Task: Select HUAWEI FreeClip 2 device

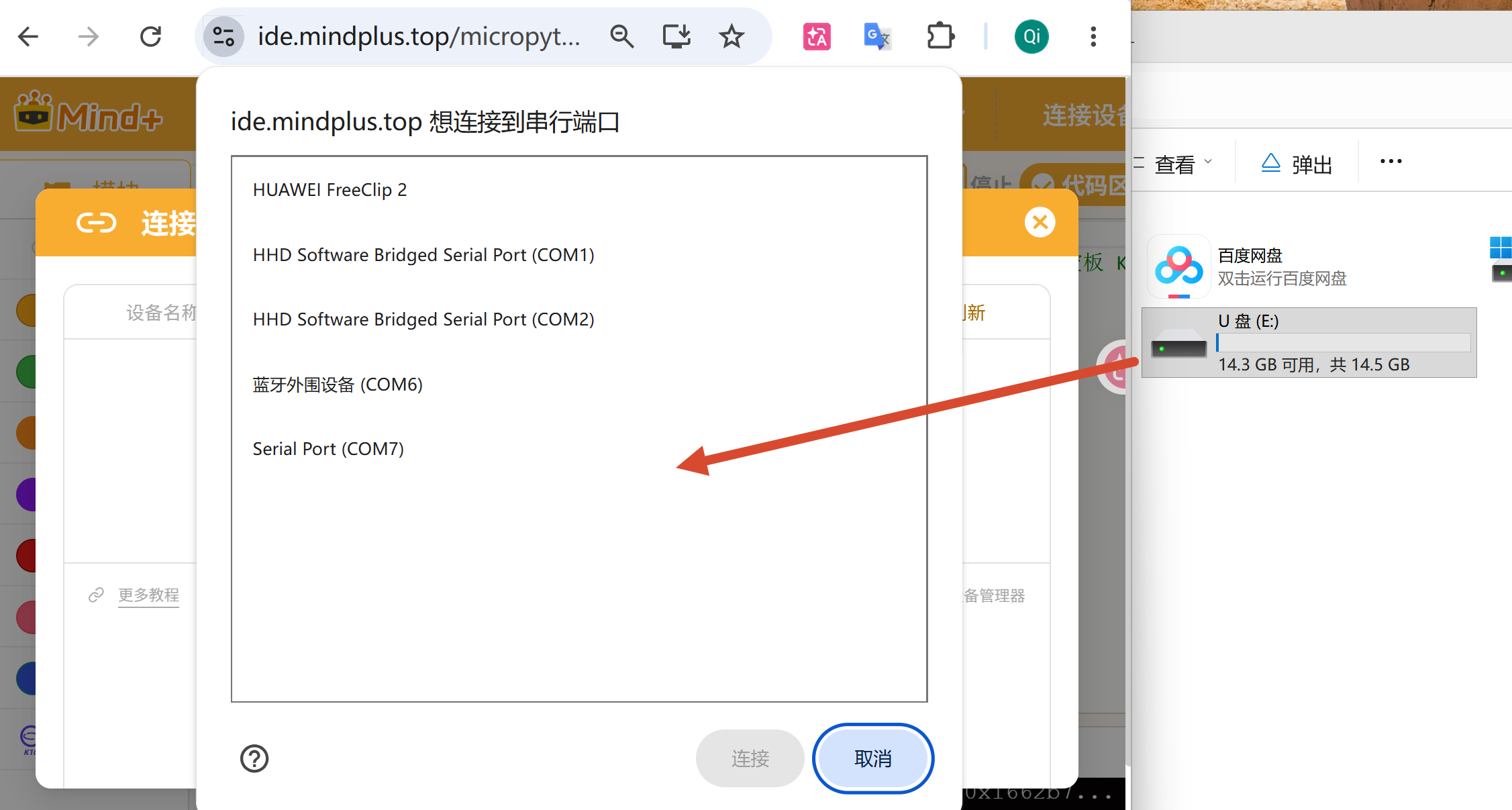Action: [x=579, y=190]
